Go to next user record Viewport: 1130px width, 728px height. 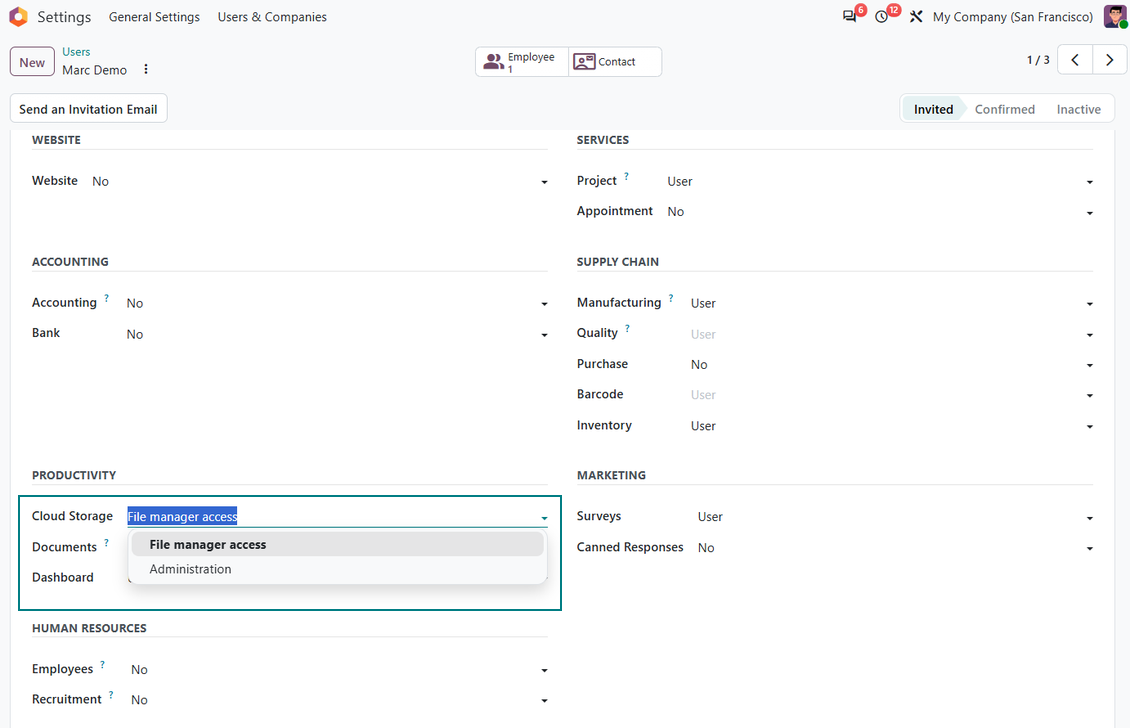[1109, 60]
